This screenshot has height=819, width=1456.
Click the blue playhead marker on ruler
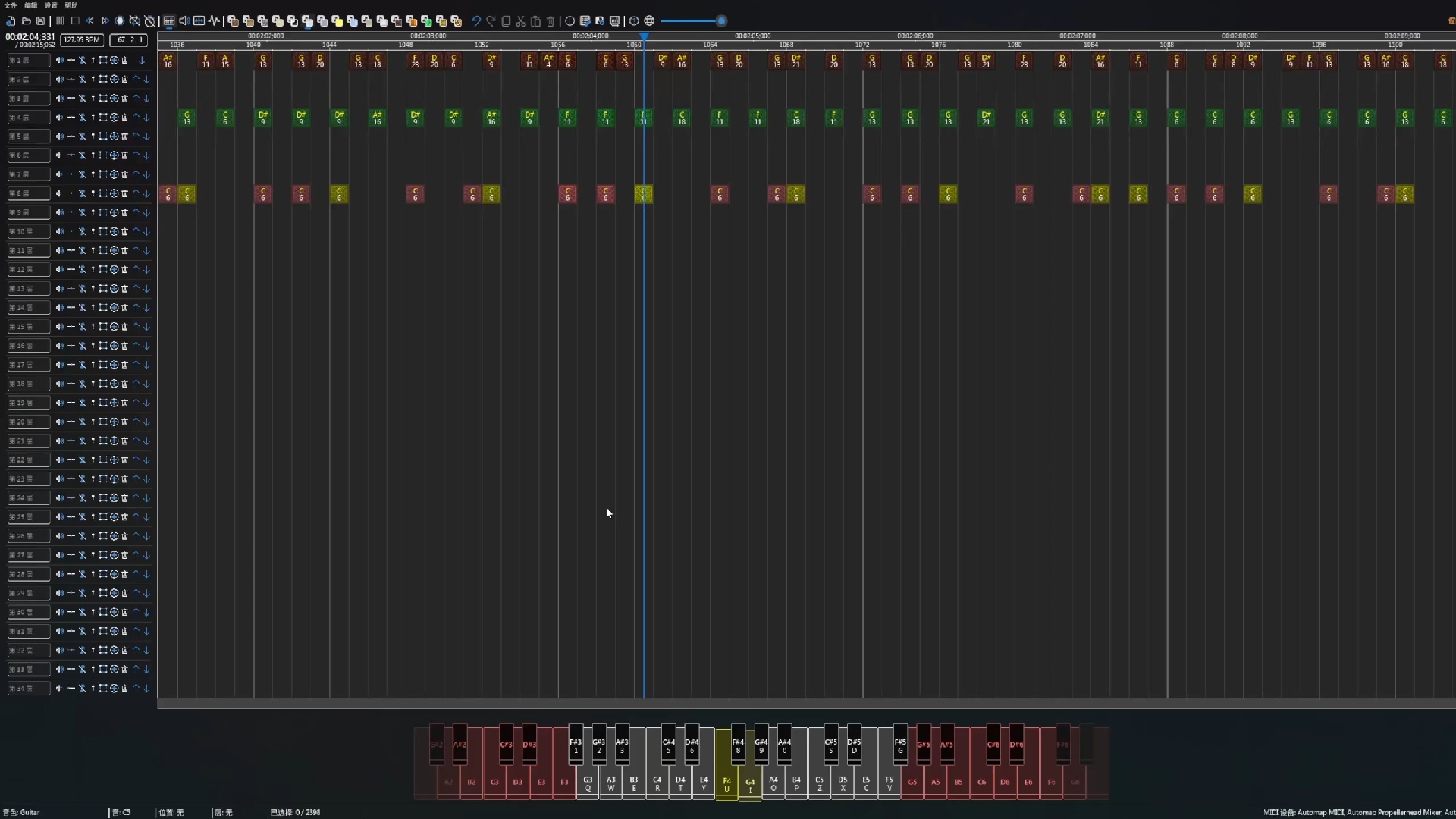tap(644, 36)
